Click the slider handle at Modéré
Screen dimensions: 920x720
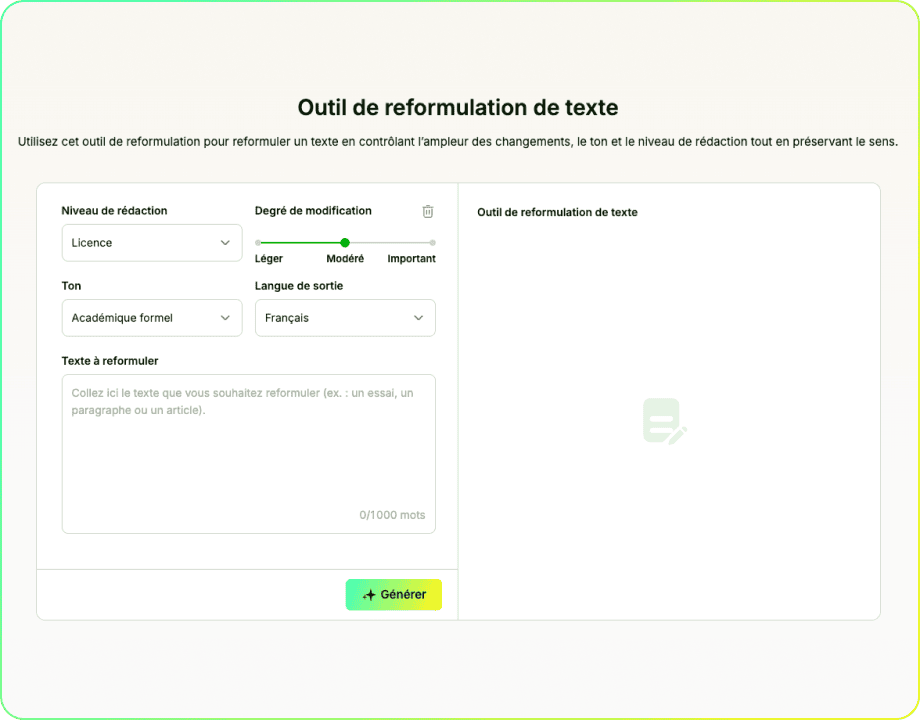click(345, 242)
